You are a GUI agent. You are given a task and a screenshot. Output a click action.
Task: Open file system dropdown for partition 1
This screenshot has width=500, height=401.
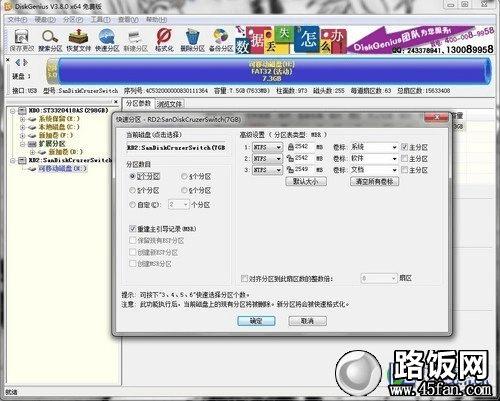(267, 147)
